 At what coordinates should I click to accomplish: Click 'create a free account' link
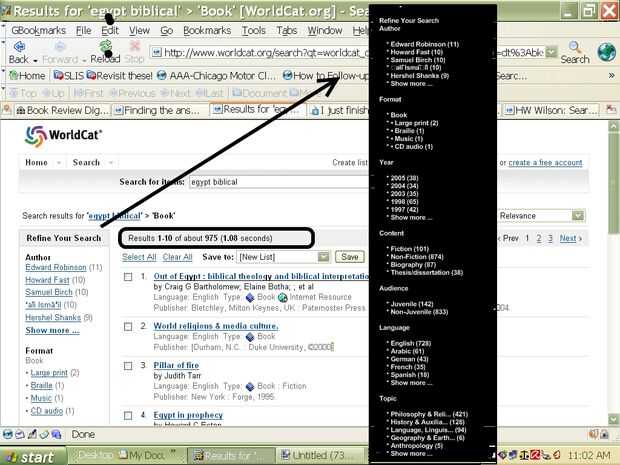(x=545, y=163)
